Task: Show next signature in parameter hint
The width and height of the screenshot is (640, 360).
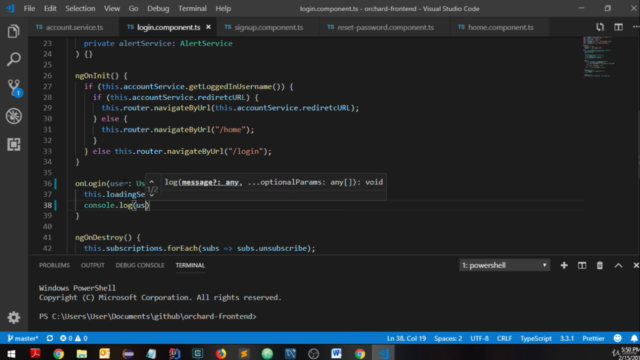Action: [152, 196]
